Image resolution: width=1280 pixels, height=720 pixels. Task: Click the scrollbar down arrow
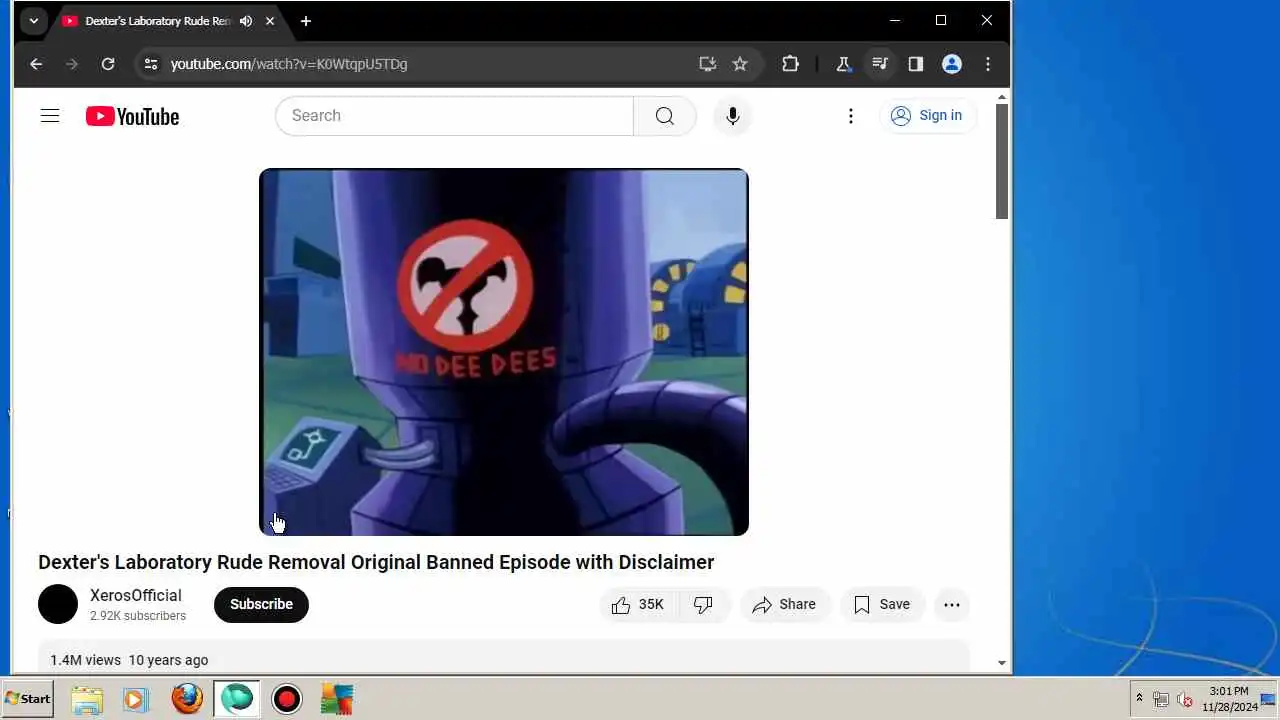point(1002,663)
